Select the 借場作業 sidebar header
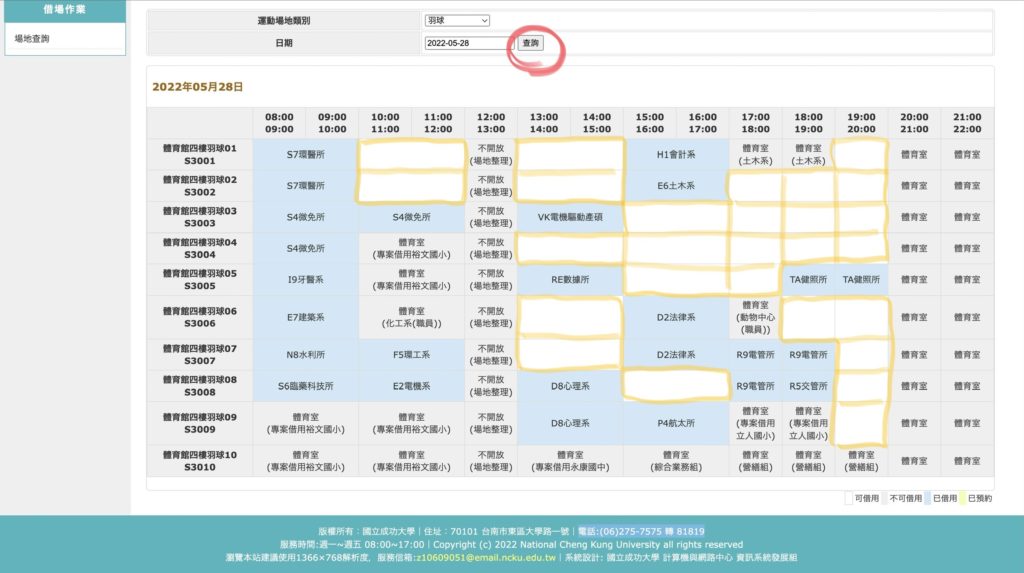Screen dimensions: 1024x573 (65, 10)
